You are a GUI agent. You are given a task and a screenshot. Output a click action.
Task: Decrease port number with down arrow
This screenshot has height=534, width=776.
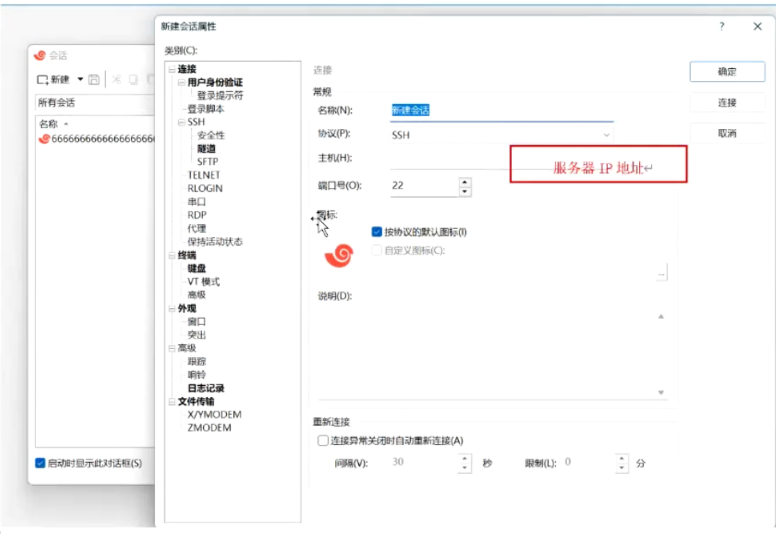(465, 192)
